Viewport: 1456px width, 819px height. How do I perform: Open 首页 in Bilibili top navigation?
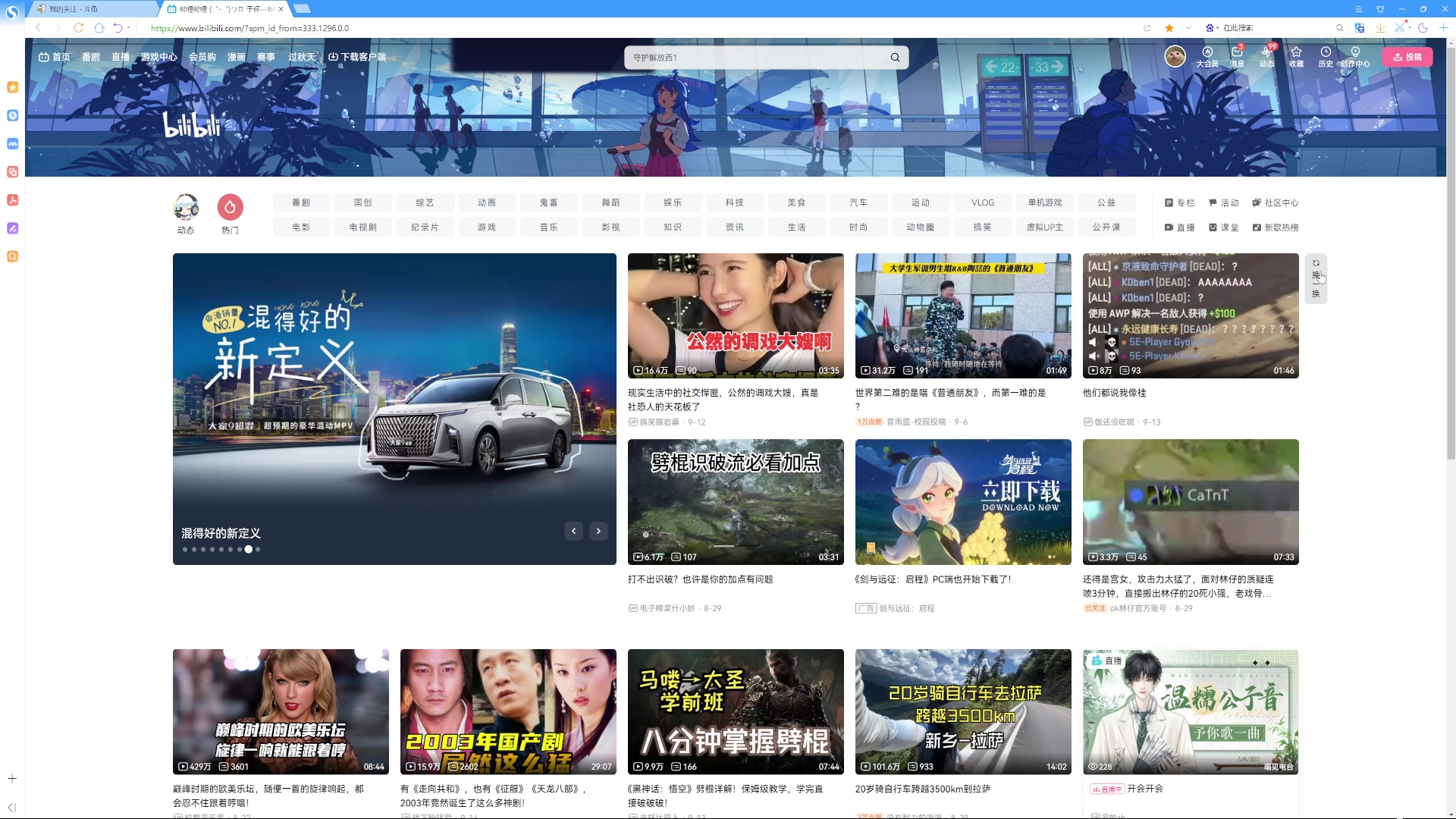[x=55, y=57]
